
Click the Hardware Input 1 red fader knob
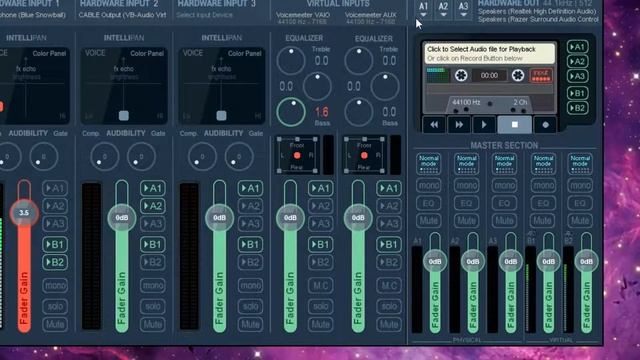pyautogui.click(x=24, y=213)
